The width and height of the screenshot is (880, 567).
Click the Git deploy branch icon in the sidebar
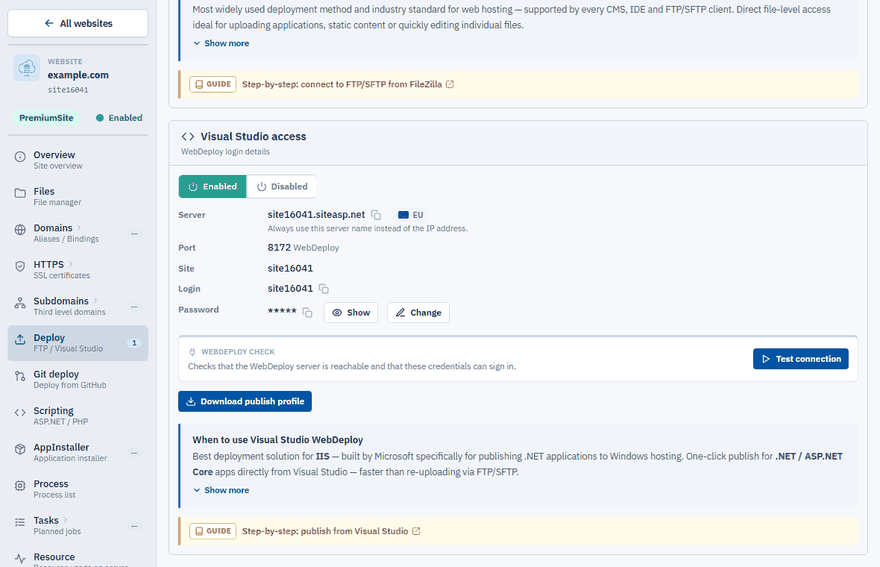[x=20, y=376]
